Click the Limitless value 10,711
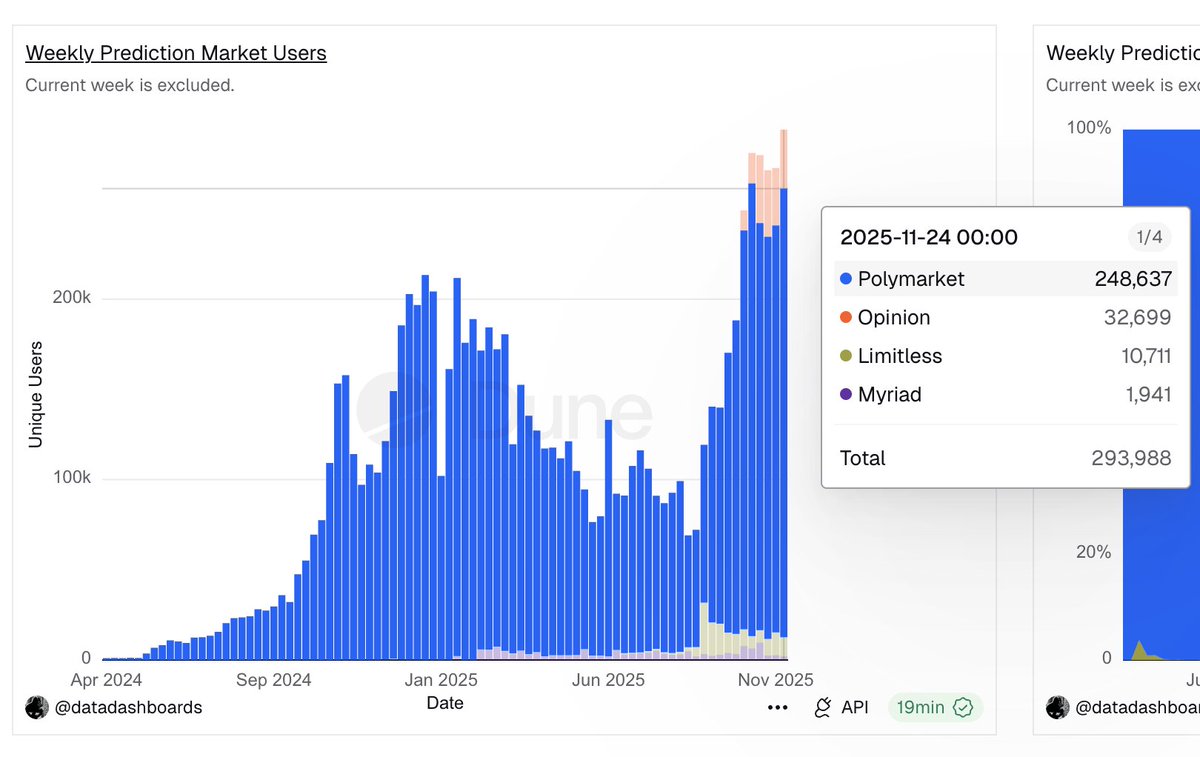The height and width of the screenshot is (757, 1200). [x=1146, y=356]
